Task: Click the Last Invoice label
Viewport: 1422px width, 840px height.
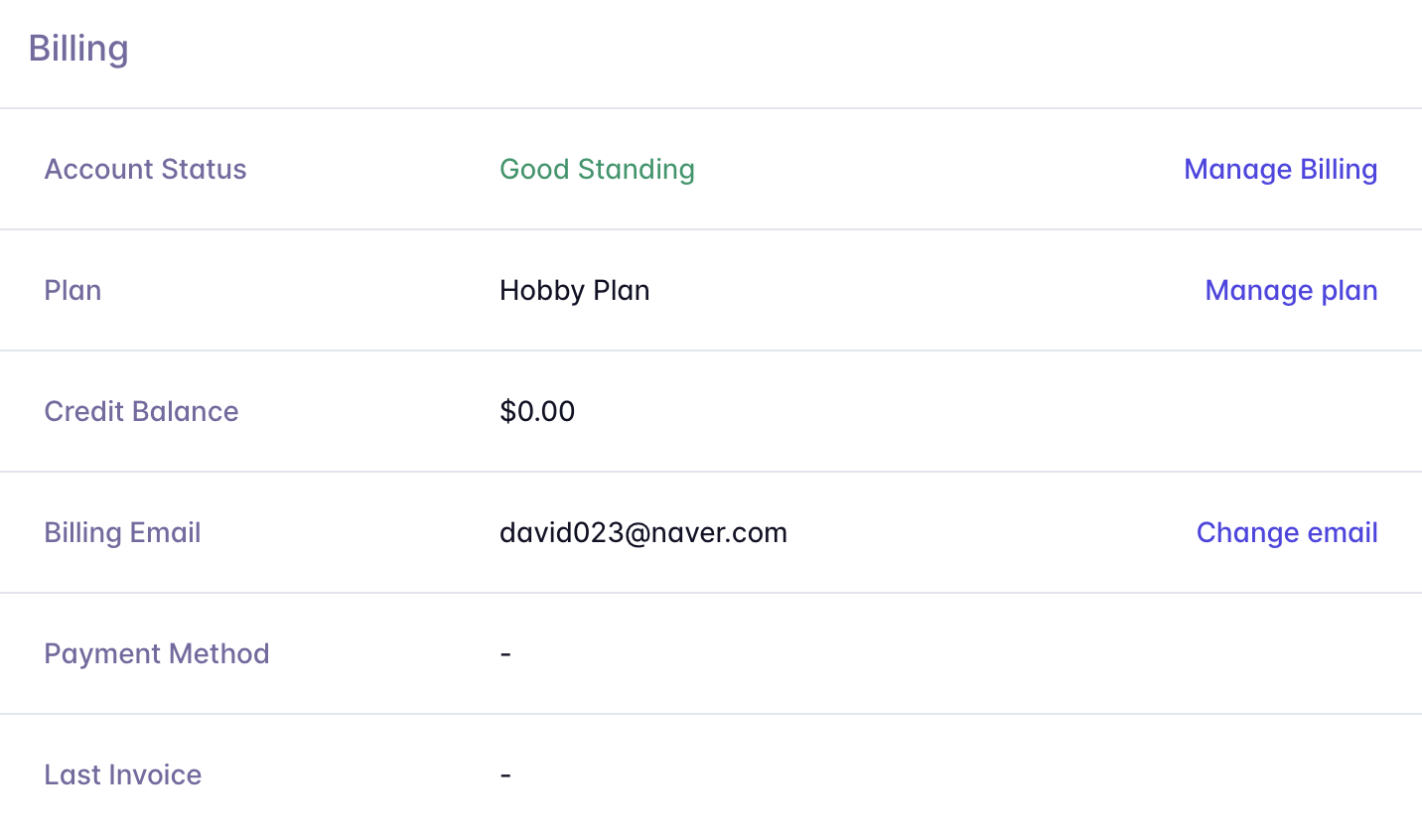Action: click(122, 775)
